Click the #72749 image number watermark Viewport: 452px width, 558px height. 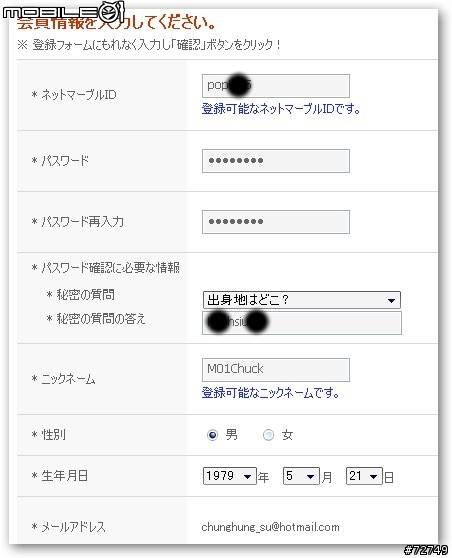(x=426, y=550)
